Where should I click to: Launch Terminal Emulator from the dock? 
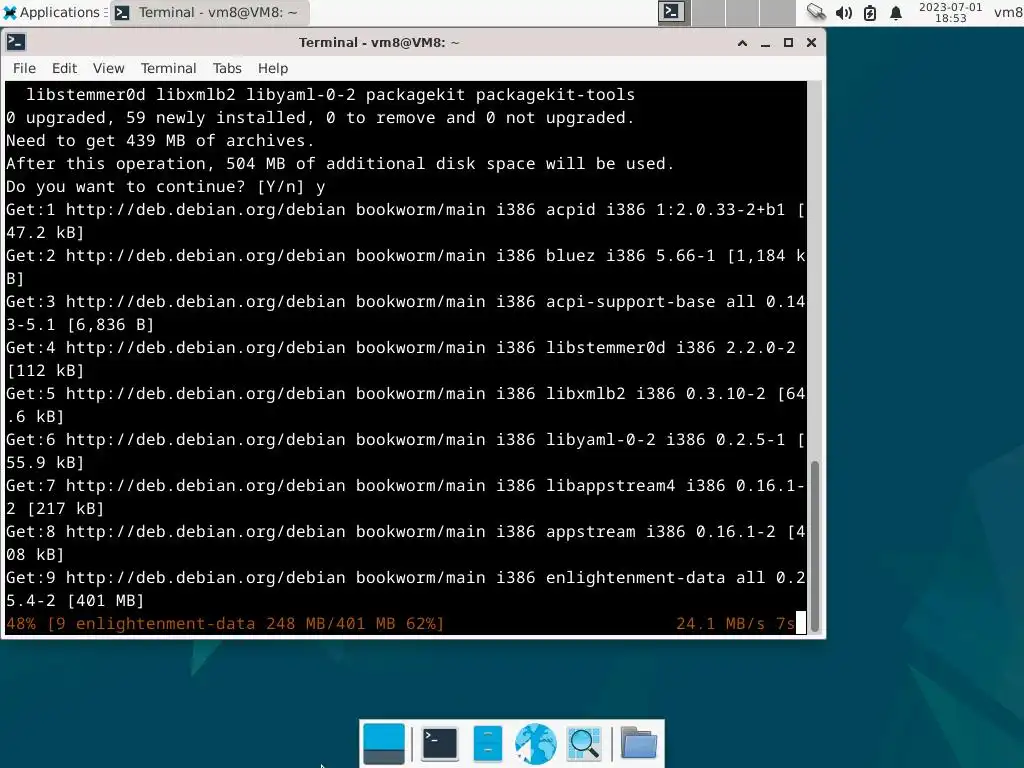click(x=440, y=744)
